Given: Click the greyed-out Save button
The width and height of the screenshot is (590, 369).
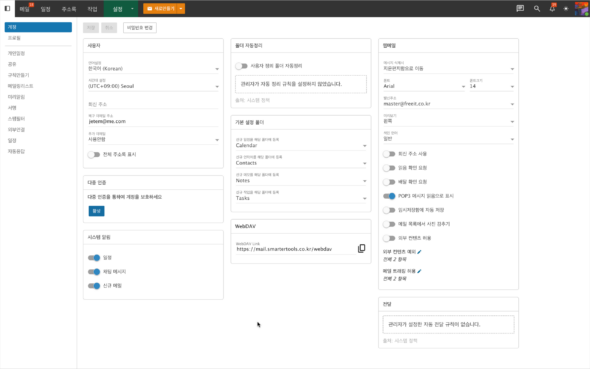Looking at the screenshot, I should [91, 28].
